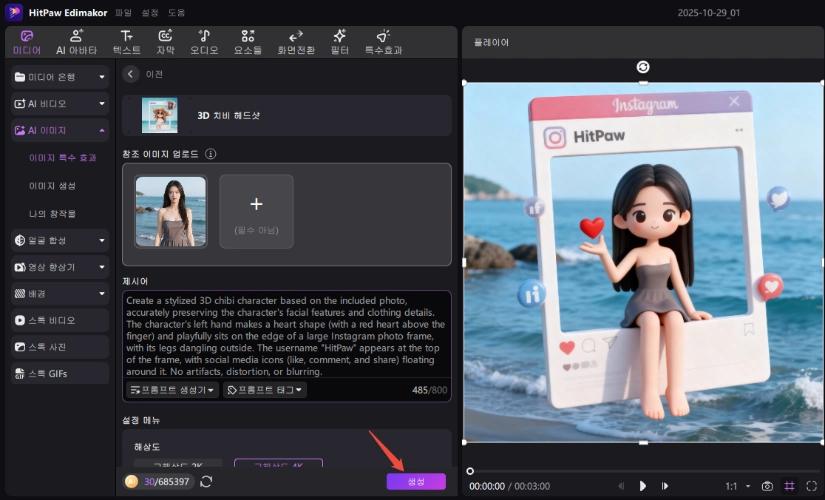The height and width of the screenshot is (500, 825).
Task: Show info for 참조 이미지 업로드
Action: 210,154
